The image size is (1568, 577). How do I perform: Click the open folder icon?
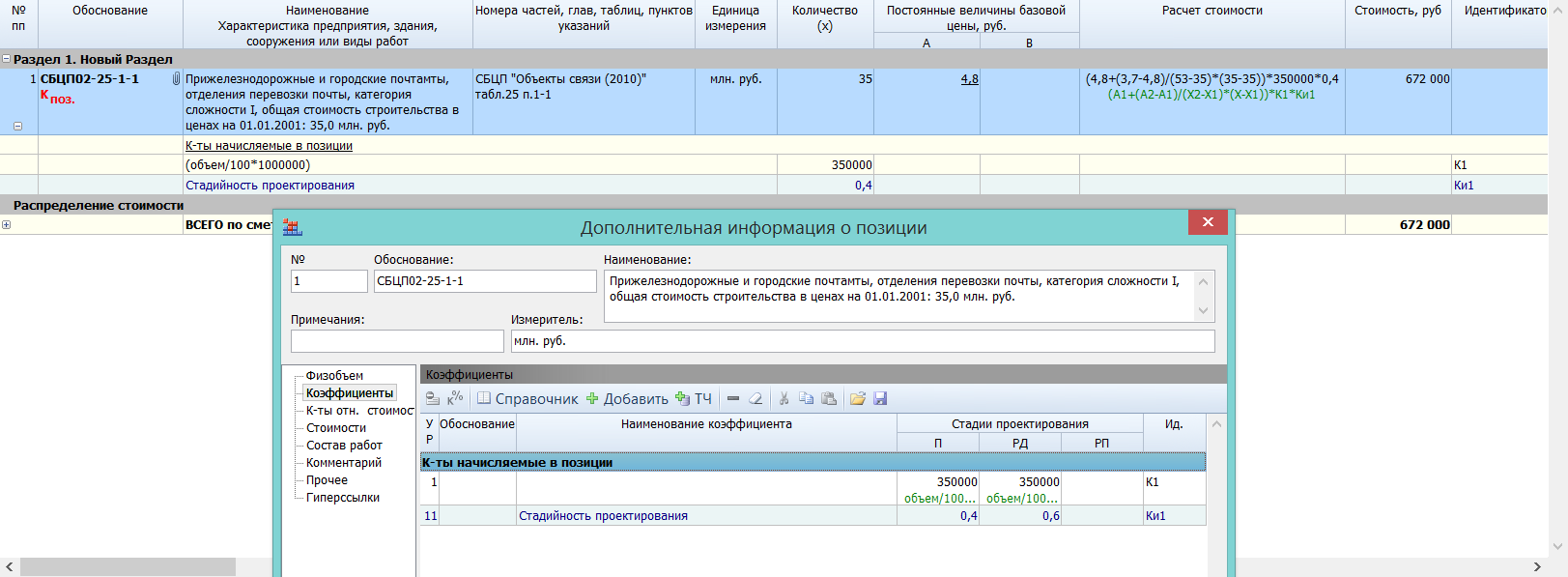857,399
